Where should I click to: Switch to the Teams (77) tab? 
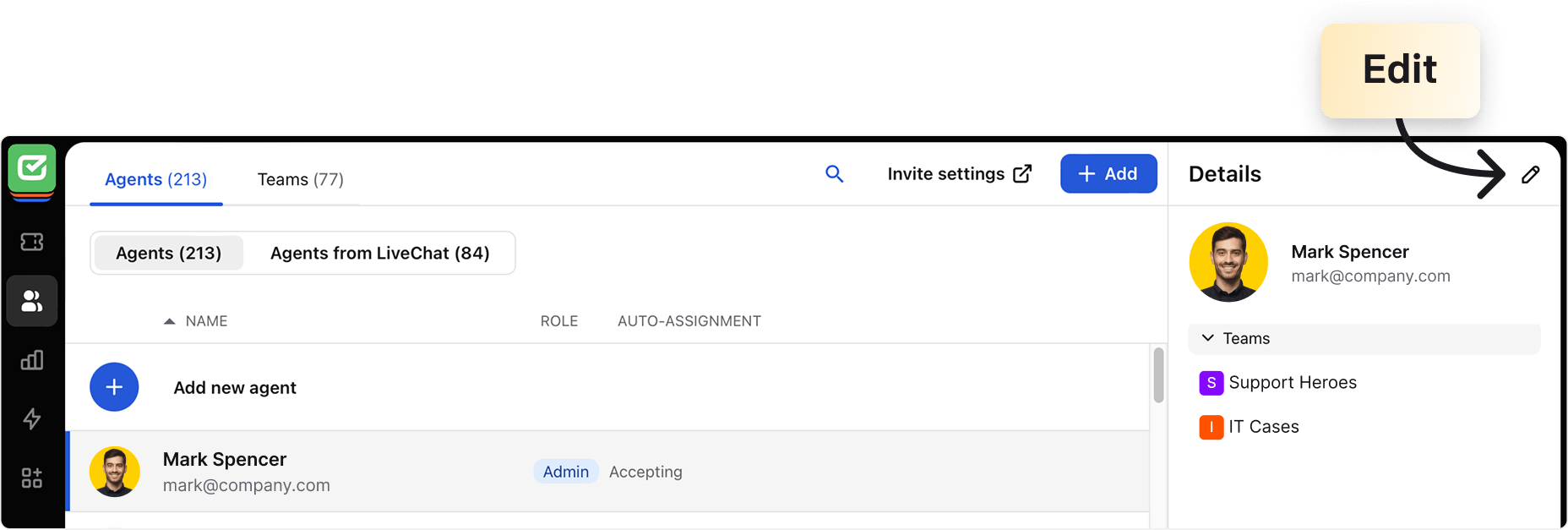point(300,179)
